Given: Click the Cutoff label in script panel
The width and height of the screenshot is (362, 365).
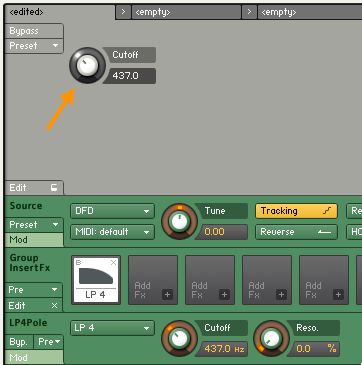Looking at the screenshot, I should coord(129,55).
